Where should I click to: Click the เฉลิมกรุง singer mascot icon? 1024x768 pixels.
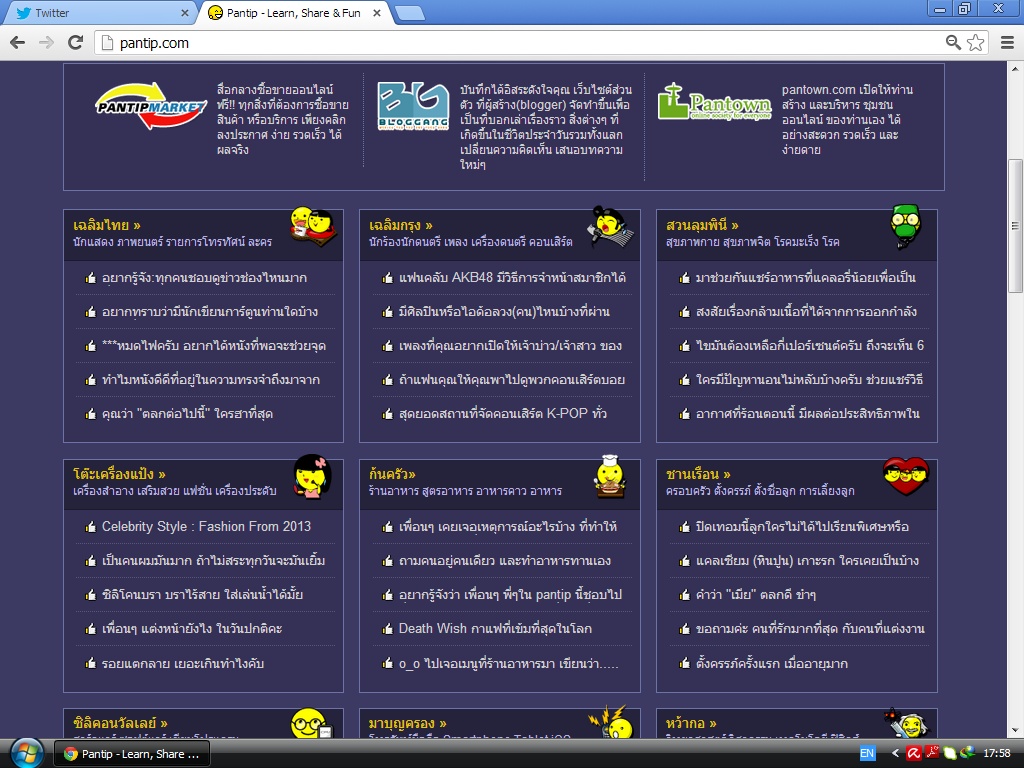pyautogui.click(x=610, y=226)
